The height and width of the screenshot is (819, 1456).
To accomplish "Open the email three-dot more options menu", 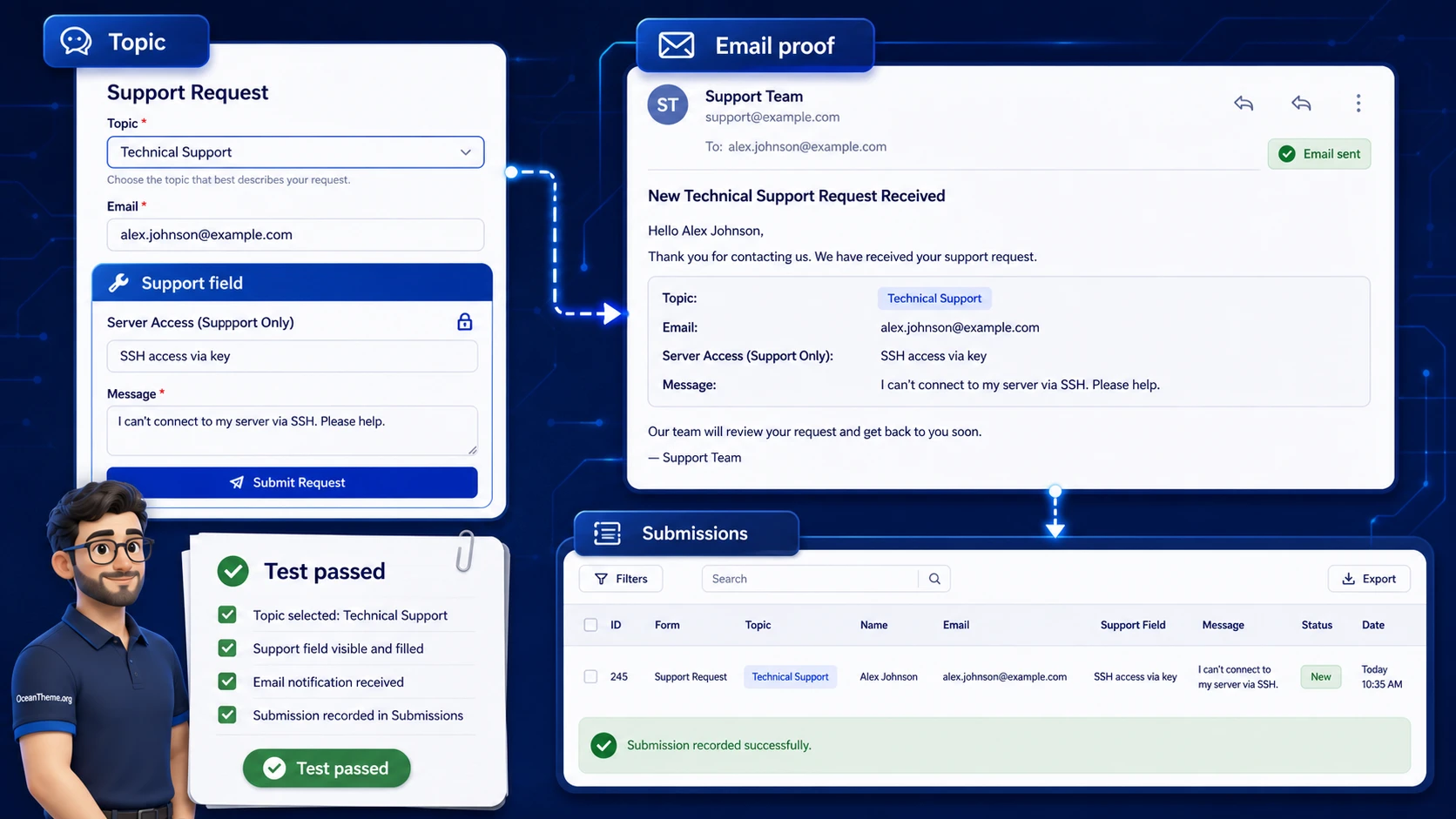I will (x=1358, y=104).
